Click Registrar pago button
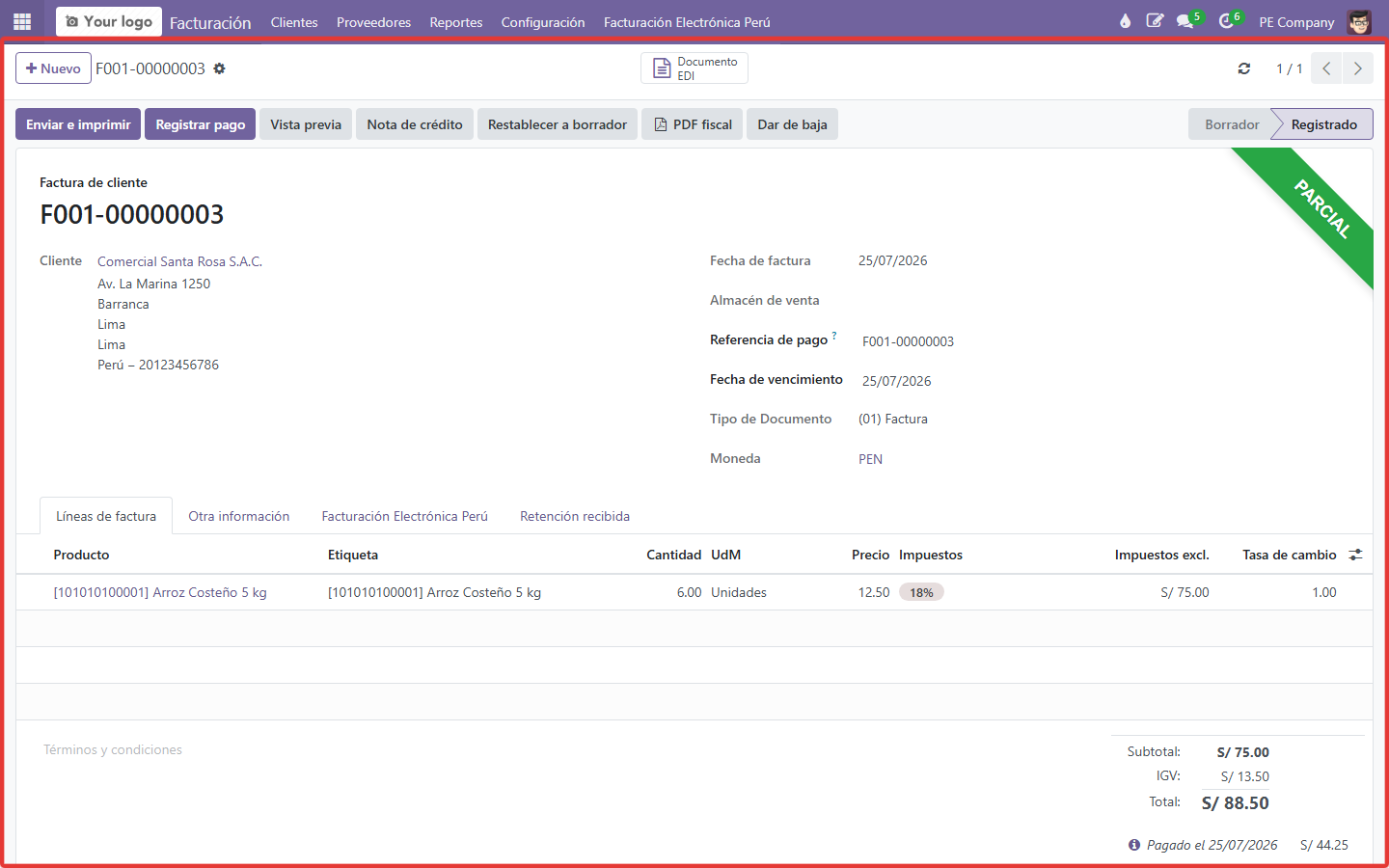The height and width of the screenshot is (868, 1389). 201,124
